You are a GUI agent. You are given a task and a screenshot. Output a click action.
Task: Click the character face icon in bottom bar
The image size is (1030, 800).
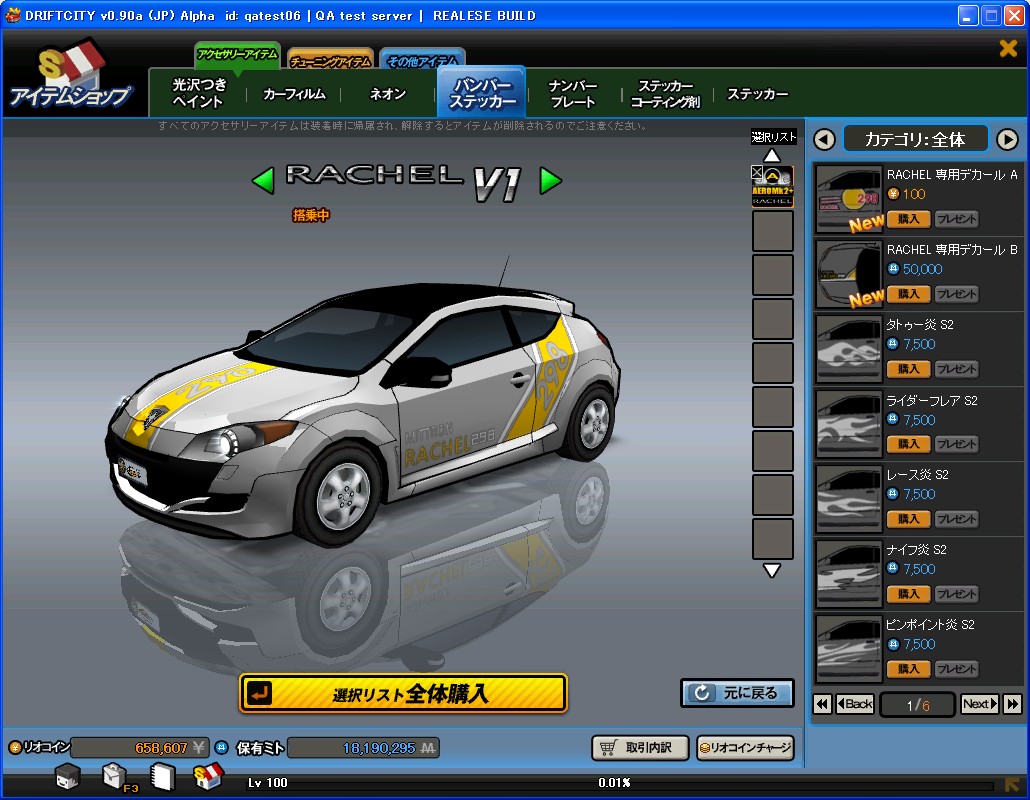pos(68,777)
